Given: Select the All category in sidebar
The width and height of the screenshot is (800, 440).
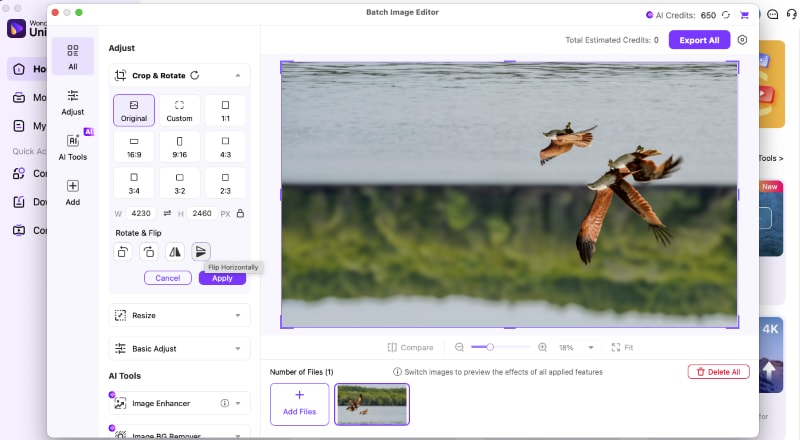Looking at the screenshot, I should click(72, 57).
